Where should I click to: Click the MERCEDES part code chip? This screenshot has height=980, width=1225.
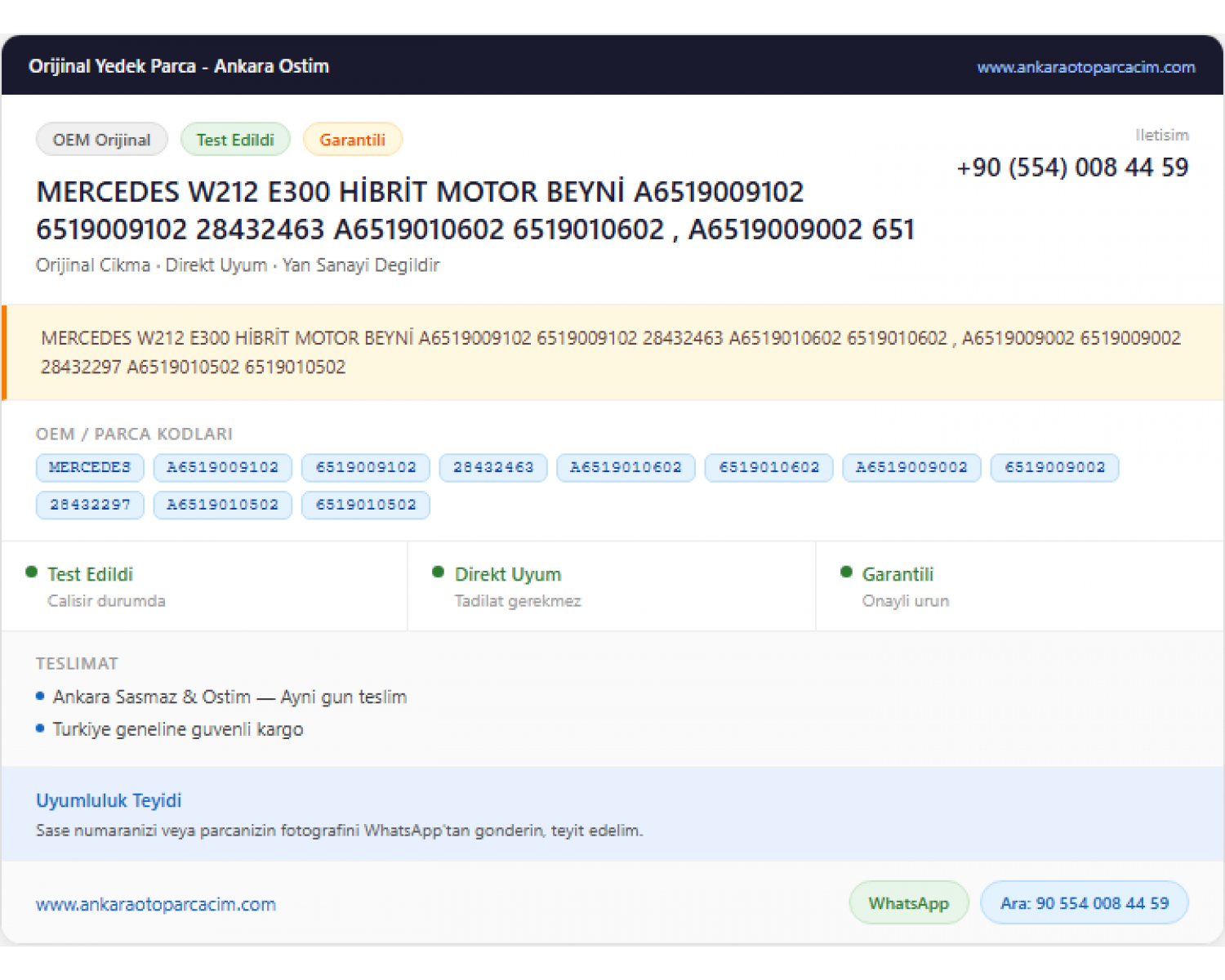tap(90, 468)
